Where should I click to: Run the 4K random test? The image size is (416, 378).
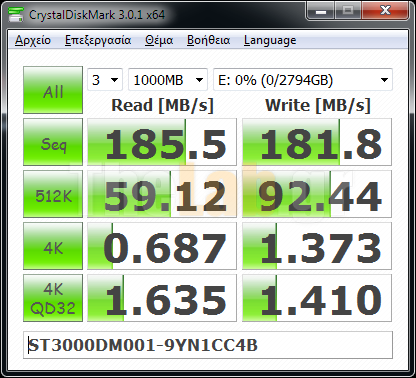pos(53,246)
